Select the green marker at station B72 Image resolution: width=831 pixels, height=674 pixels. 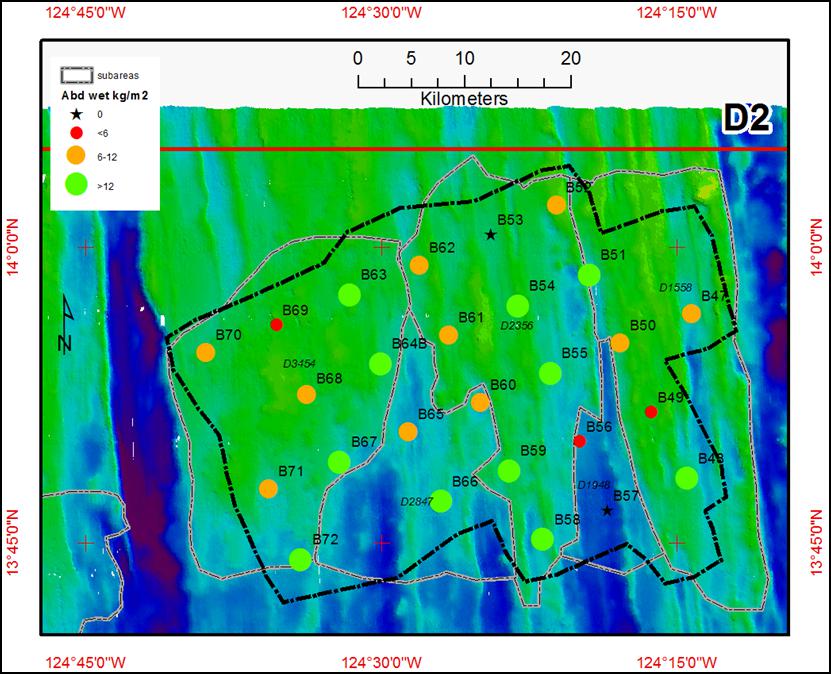[x=299, y=560]
